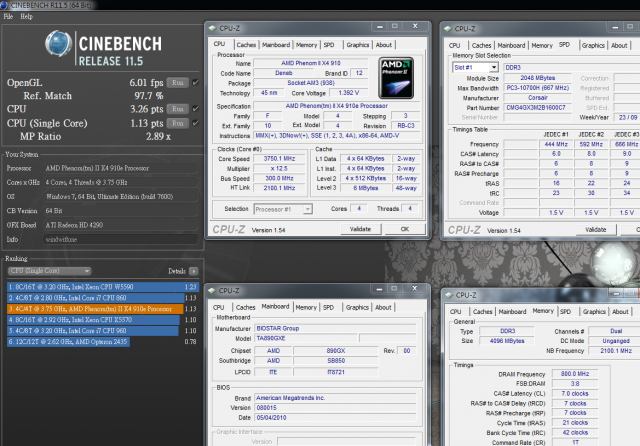Click the Part Number CMG4GX3M2B1600C7

[536, 107]
